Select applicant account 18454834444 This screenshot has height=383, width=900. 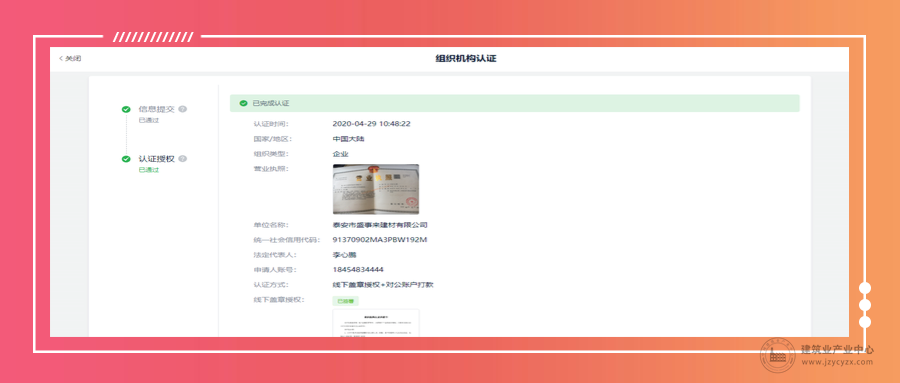[358, 269]
